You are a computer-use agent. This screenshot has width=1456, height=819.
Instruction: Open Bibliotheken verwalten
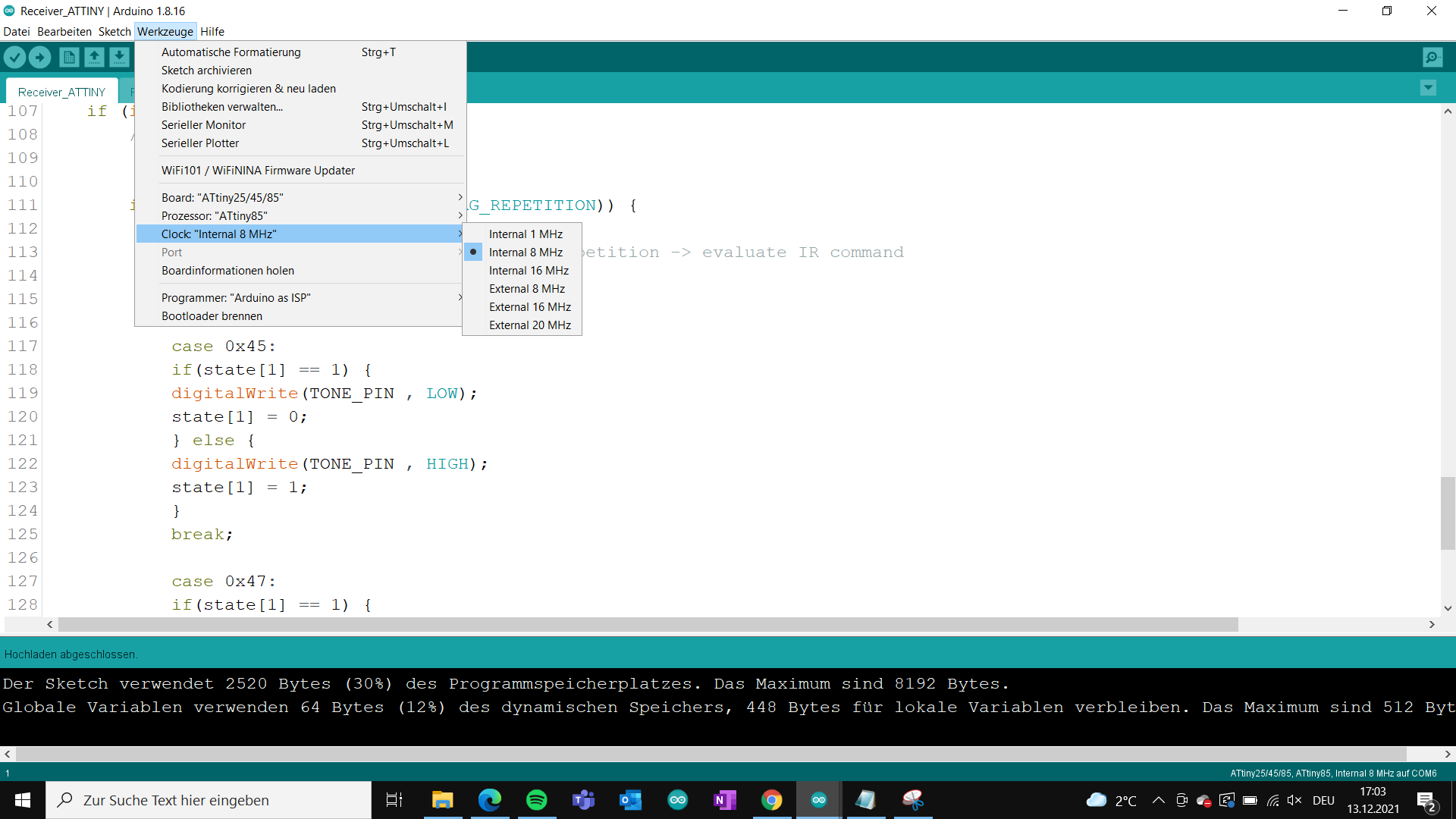coord(300,107)
